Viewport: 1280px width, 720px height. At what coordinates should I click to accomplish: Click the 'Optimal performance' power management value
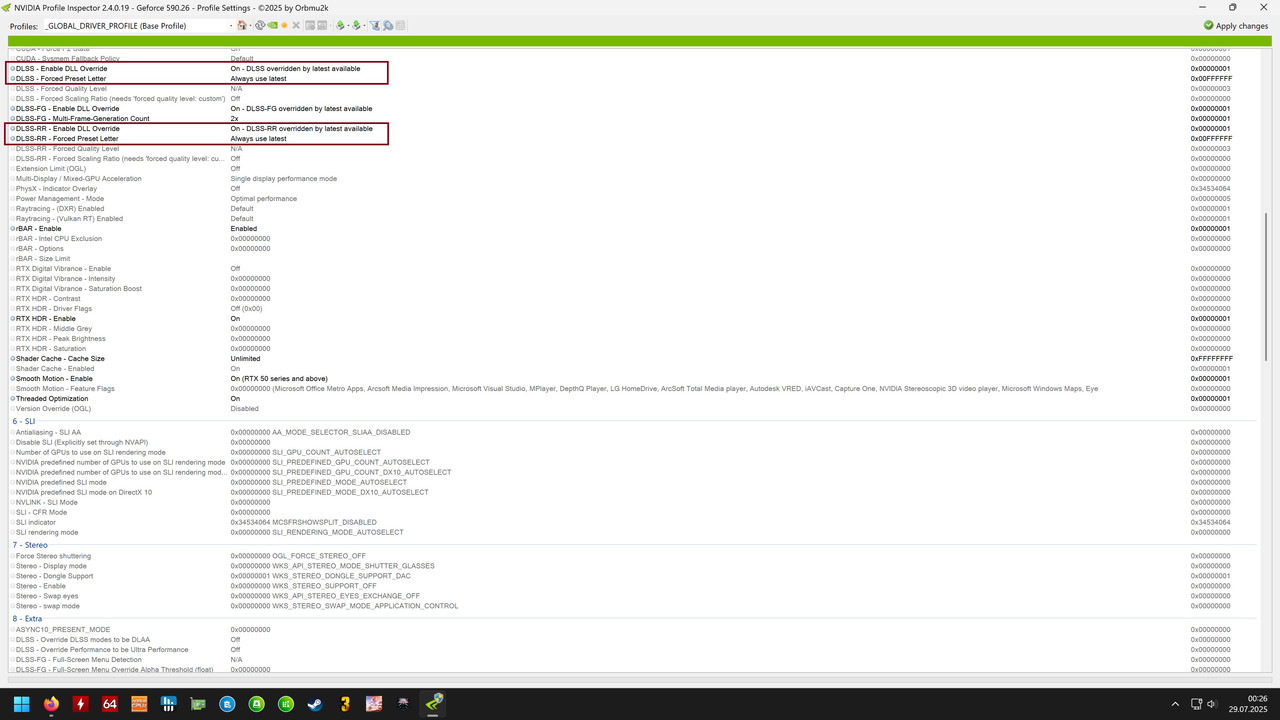(263, 199)
